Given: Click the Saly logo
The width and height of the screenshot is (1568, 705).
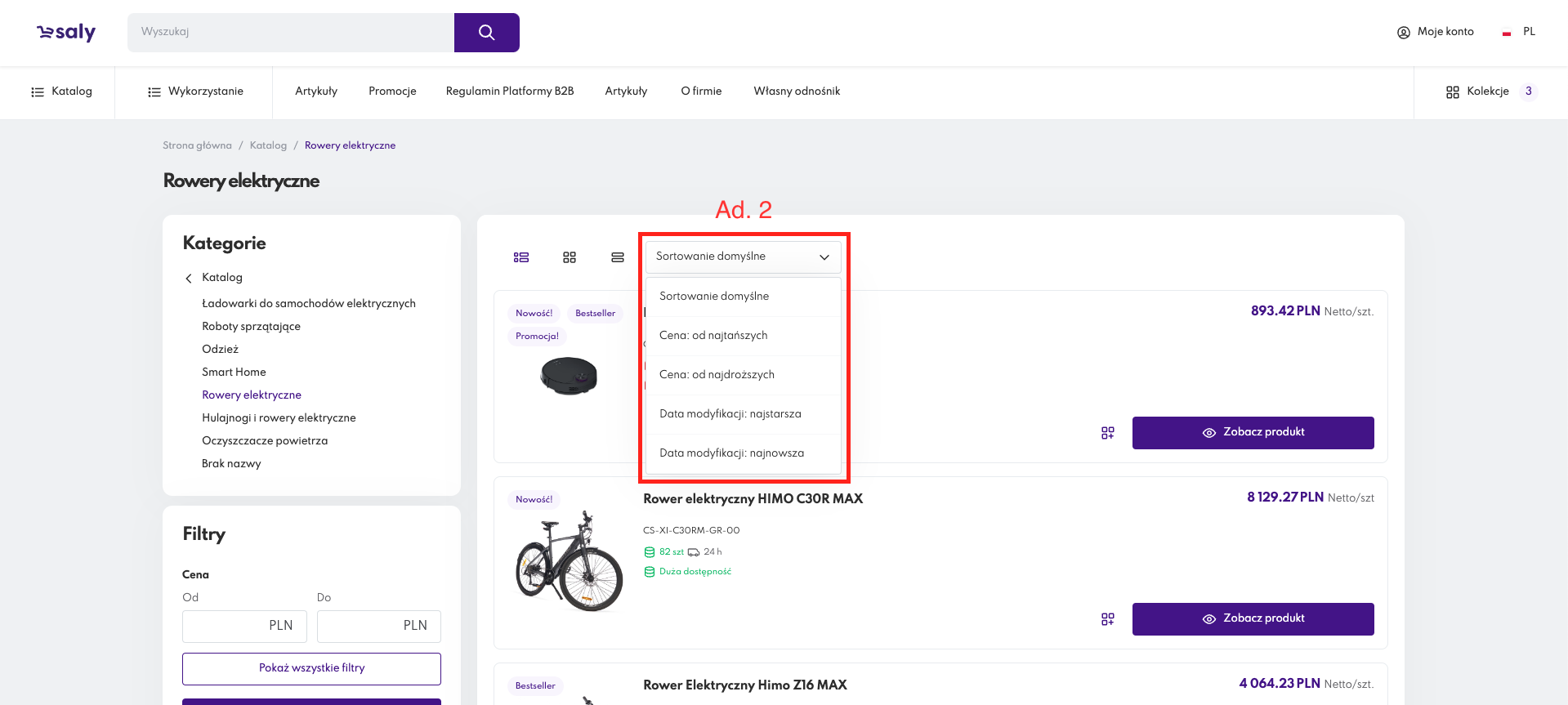Looking at the screenshot, I should pos(66,33).
